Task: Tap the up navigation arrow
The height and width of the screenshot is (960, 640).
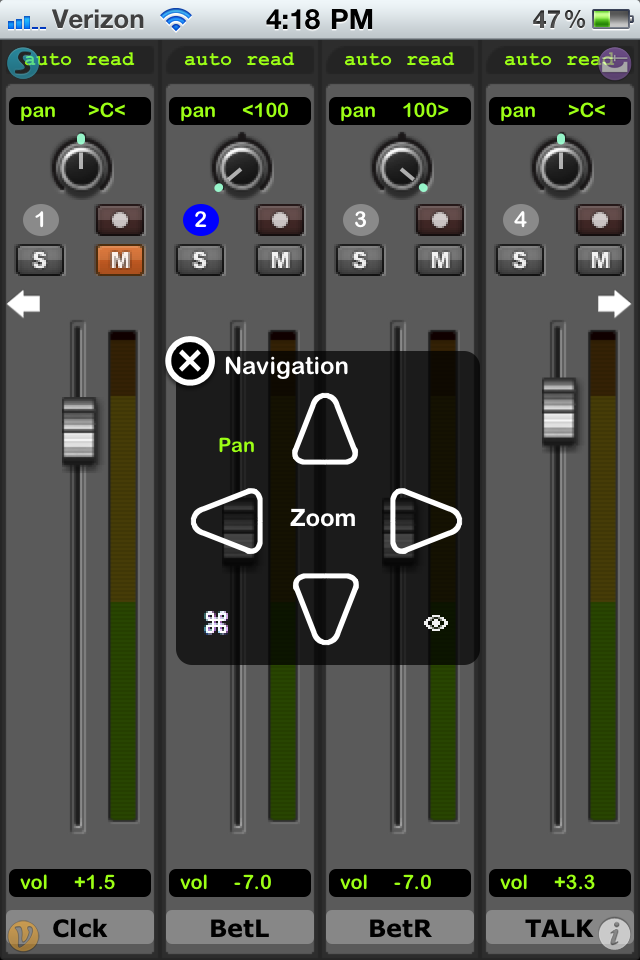Action: pos(325,432)
